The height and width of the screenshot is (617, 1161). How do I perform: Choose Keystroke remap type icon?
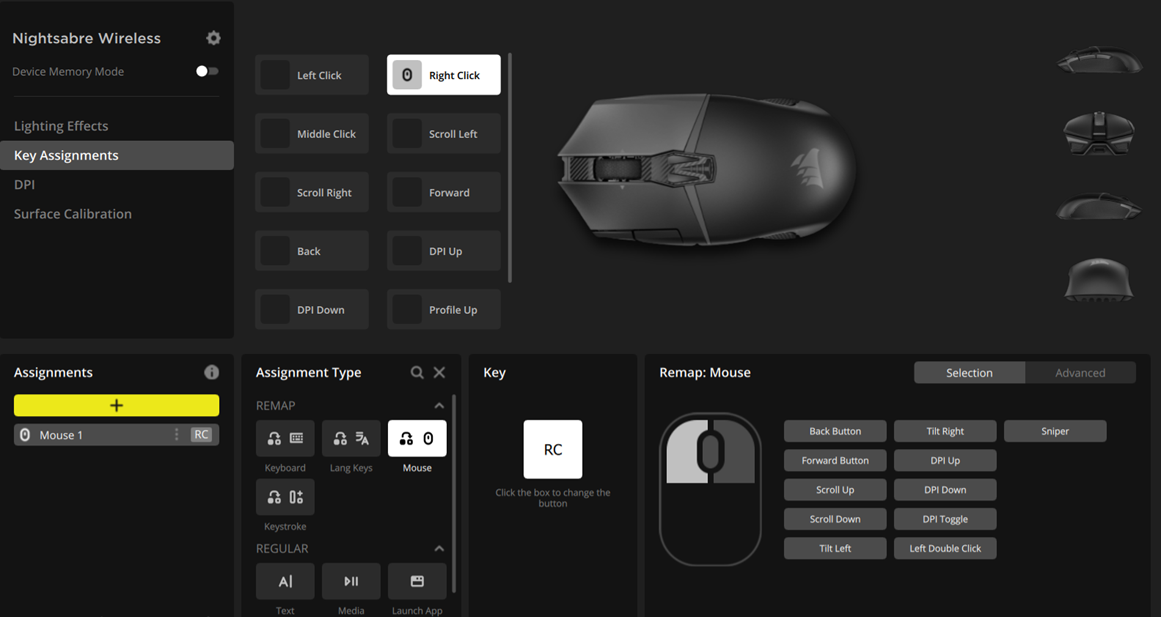click(x=285, y=497)
